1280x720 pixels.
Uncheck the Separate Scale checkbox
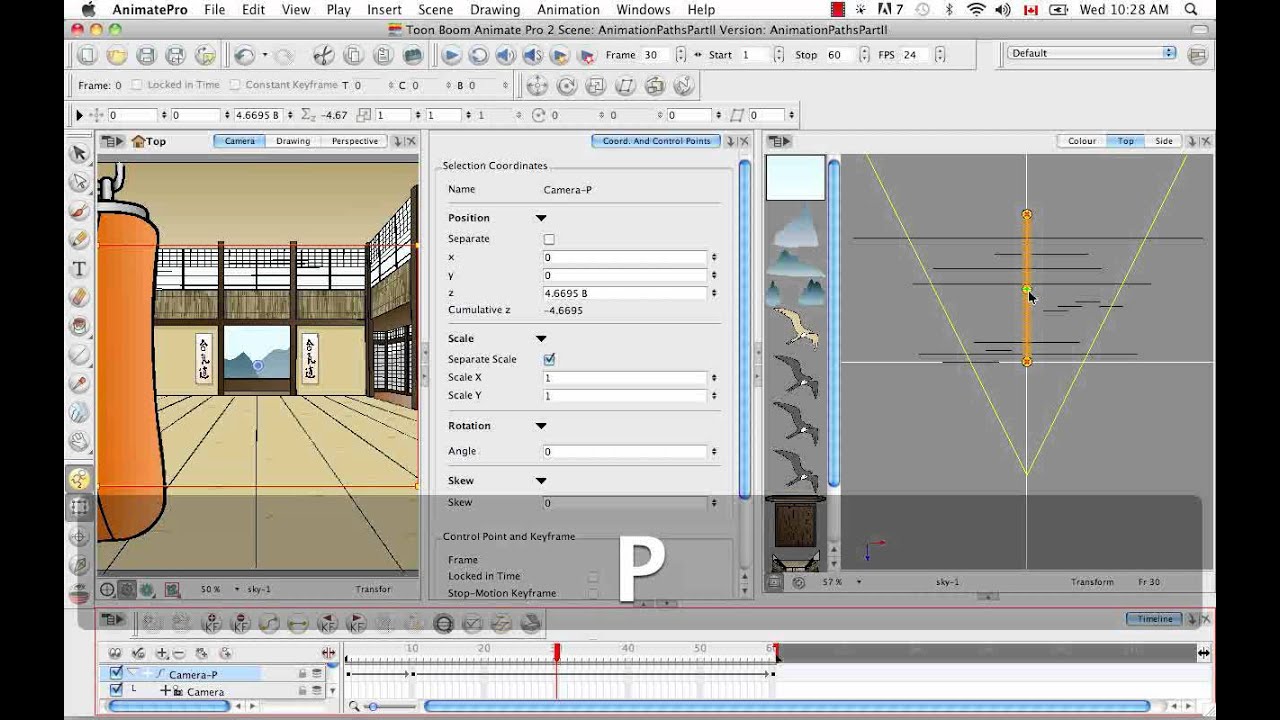click(x=549, y=359)
